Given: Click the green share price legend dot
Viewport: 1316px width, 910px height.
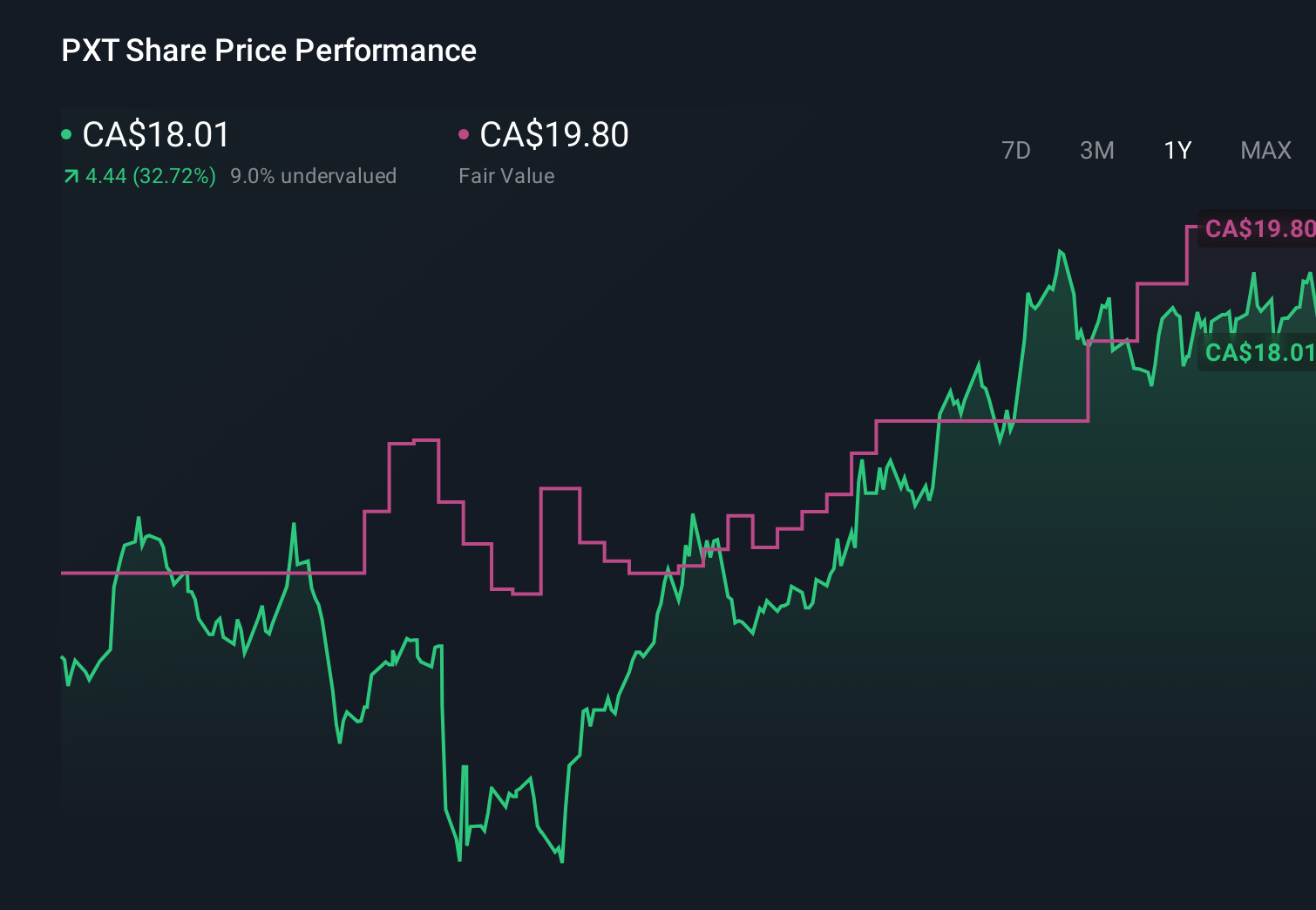Looking at the screenshot, I should pos(66,135).
